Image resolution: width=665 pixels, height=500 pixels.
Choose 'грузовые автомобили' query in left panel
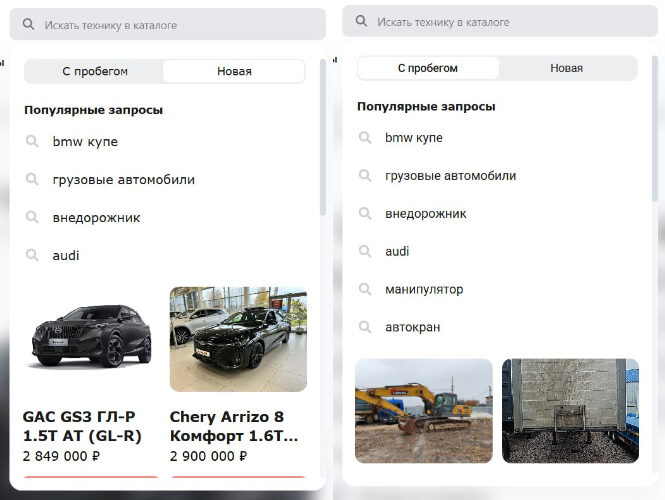click(x=123, y=180)
